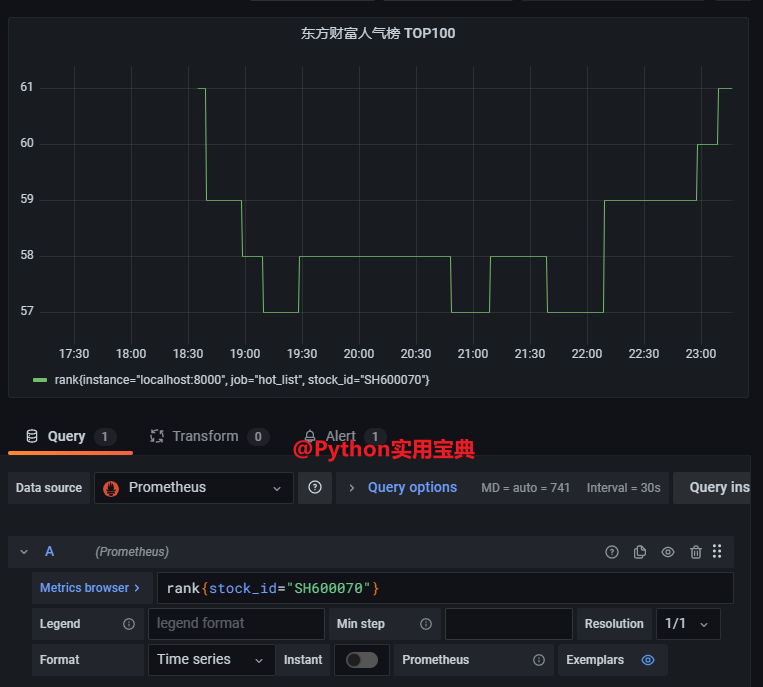Open the Resolution 1/1 dropdown
The width and height of the screenshot is (763, 687).
point(688,624)
